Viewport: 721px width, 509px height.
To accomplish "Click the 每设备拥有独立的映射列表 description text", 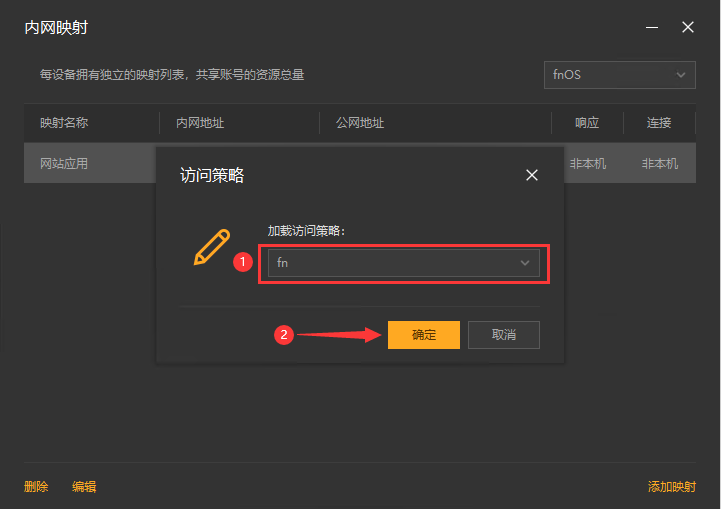I will 172,74.
